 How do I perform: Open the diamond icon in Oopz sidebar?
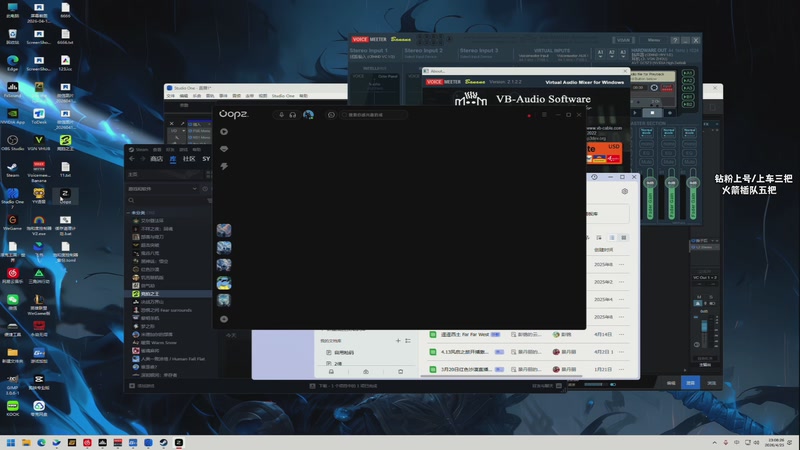pos(224,149)
